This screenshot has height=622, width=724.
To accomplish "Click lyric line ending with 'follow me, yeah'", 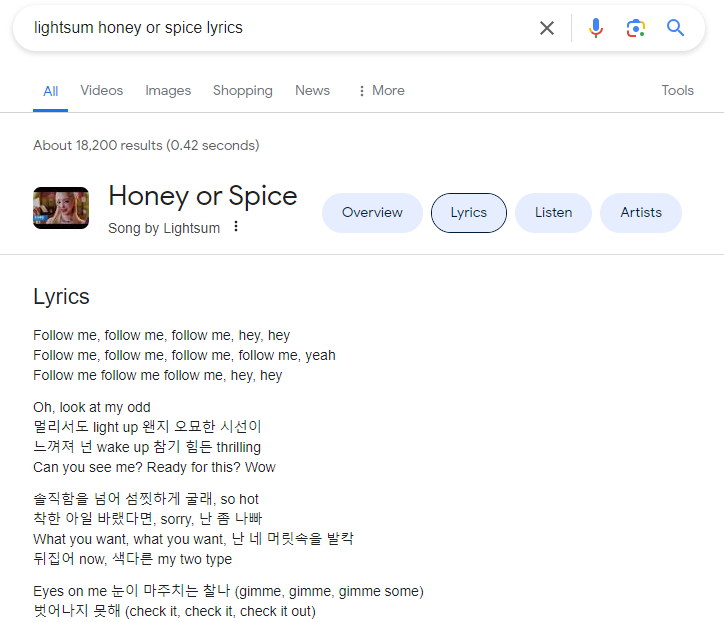I will [x=184, y=355].
